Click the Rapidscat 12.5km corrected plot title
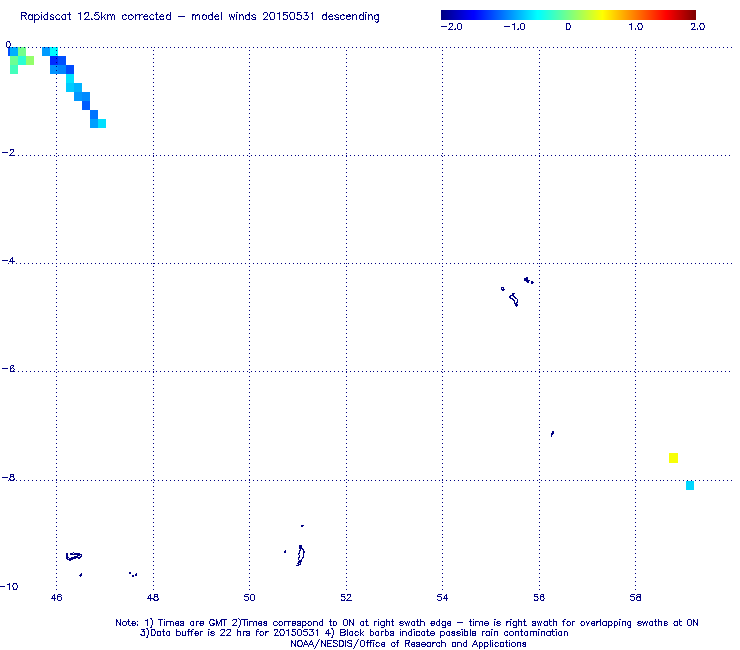Screen dimensions: 740x650 [200, 17]
